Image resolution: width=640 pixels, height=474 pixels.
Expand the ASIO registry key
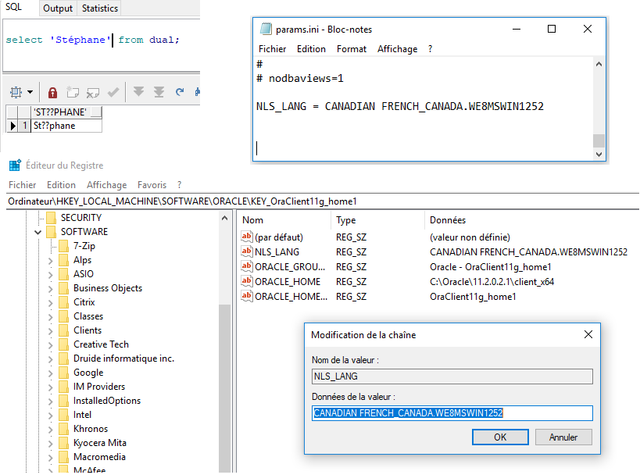pyautogui.click(x=50, y=274)
